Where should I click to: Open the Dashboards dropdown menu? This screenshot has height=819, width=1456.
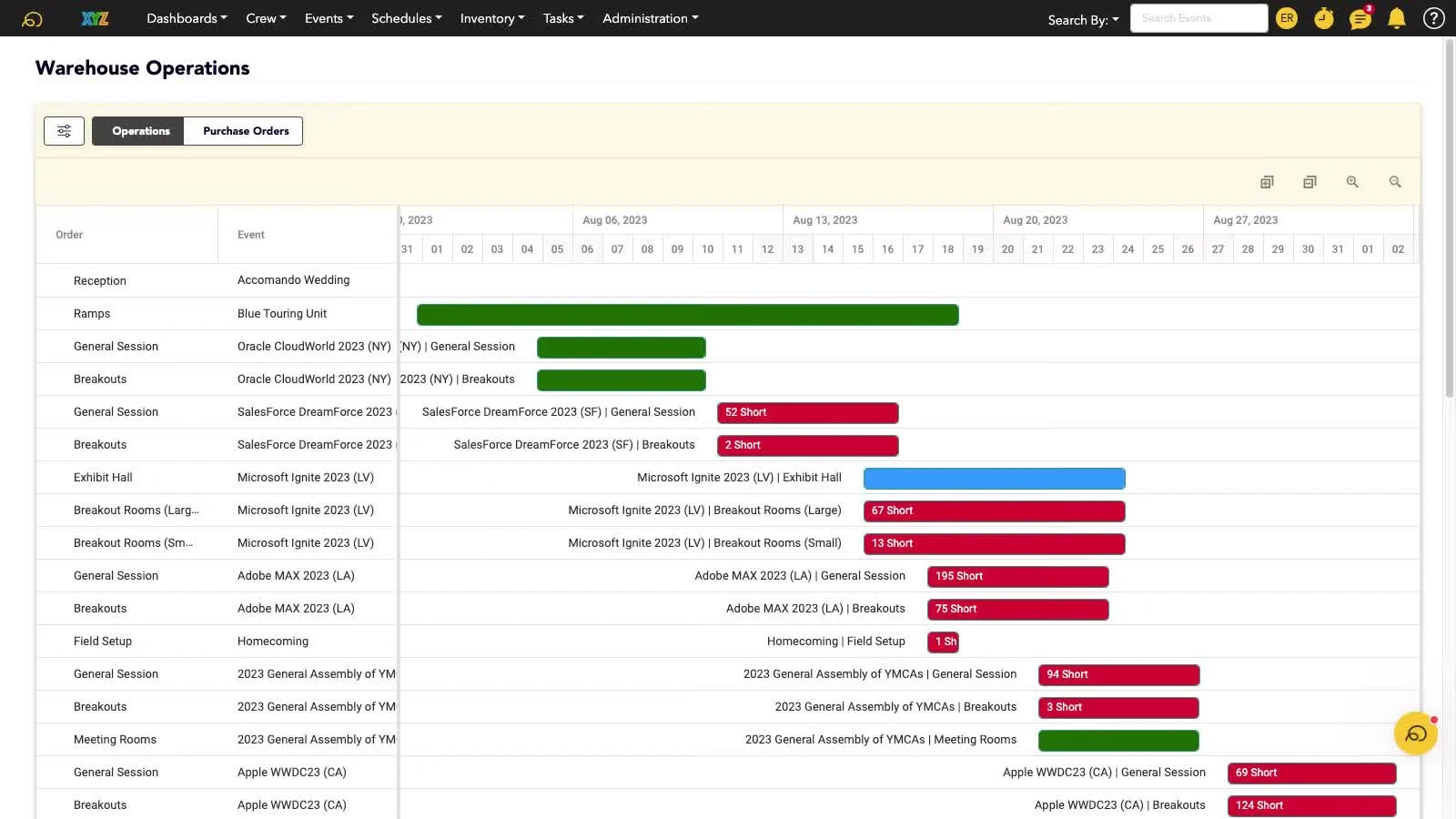(187, 18)
